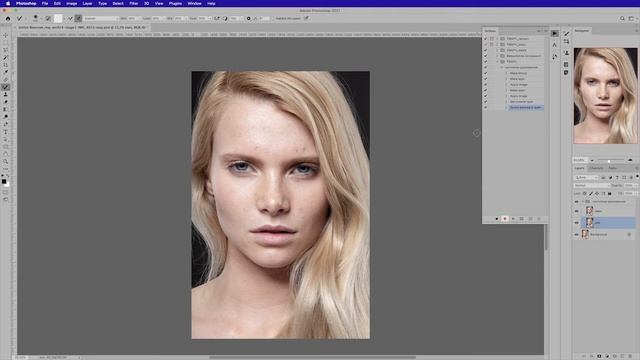
Task: Open the File menu
Action: [x=45, y=3]
